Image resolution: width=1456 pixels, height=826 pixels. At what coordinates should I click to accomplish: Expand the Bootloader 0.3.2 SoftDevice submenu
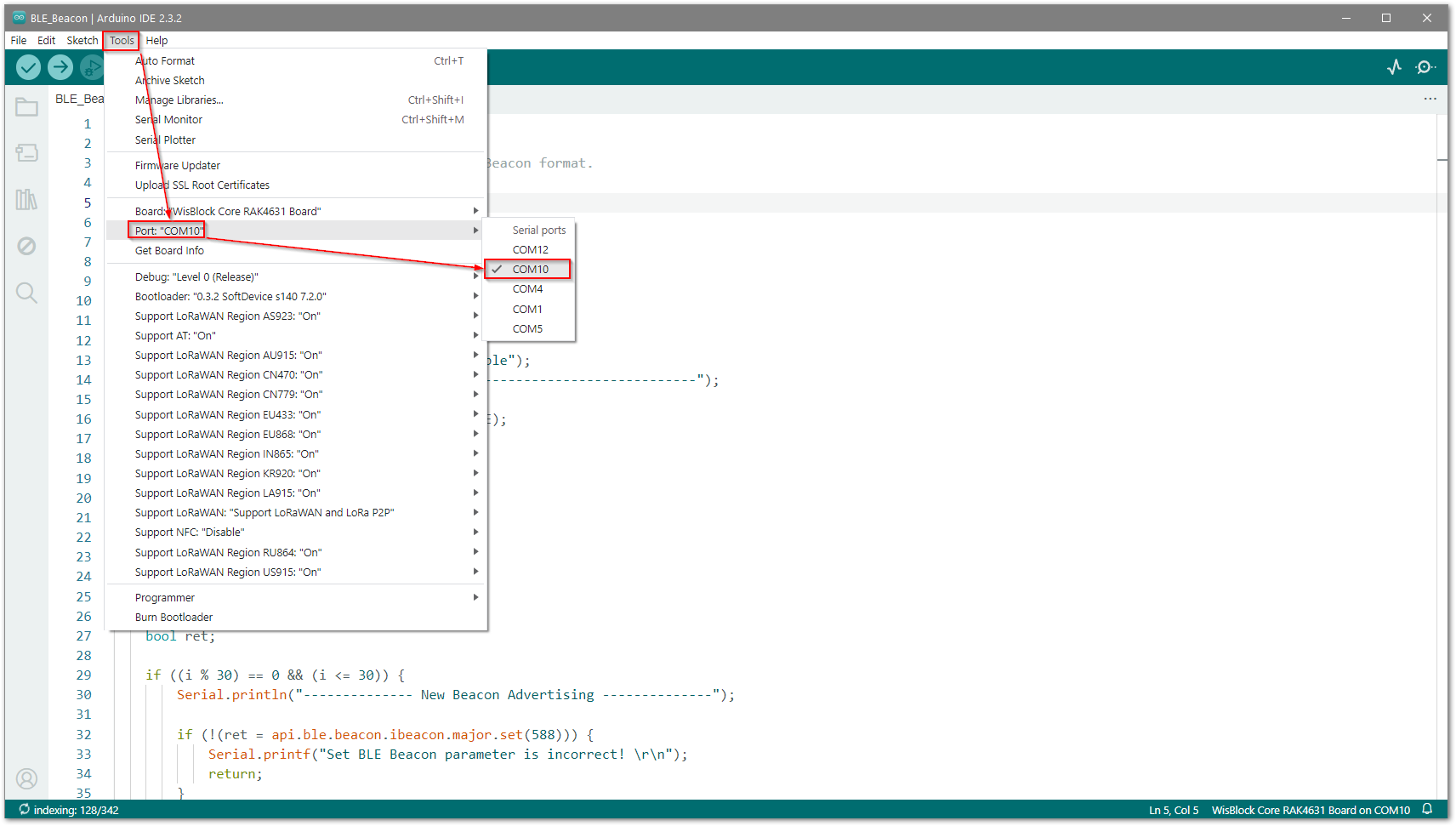pos(295,296)
